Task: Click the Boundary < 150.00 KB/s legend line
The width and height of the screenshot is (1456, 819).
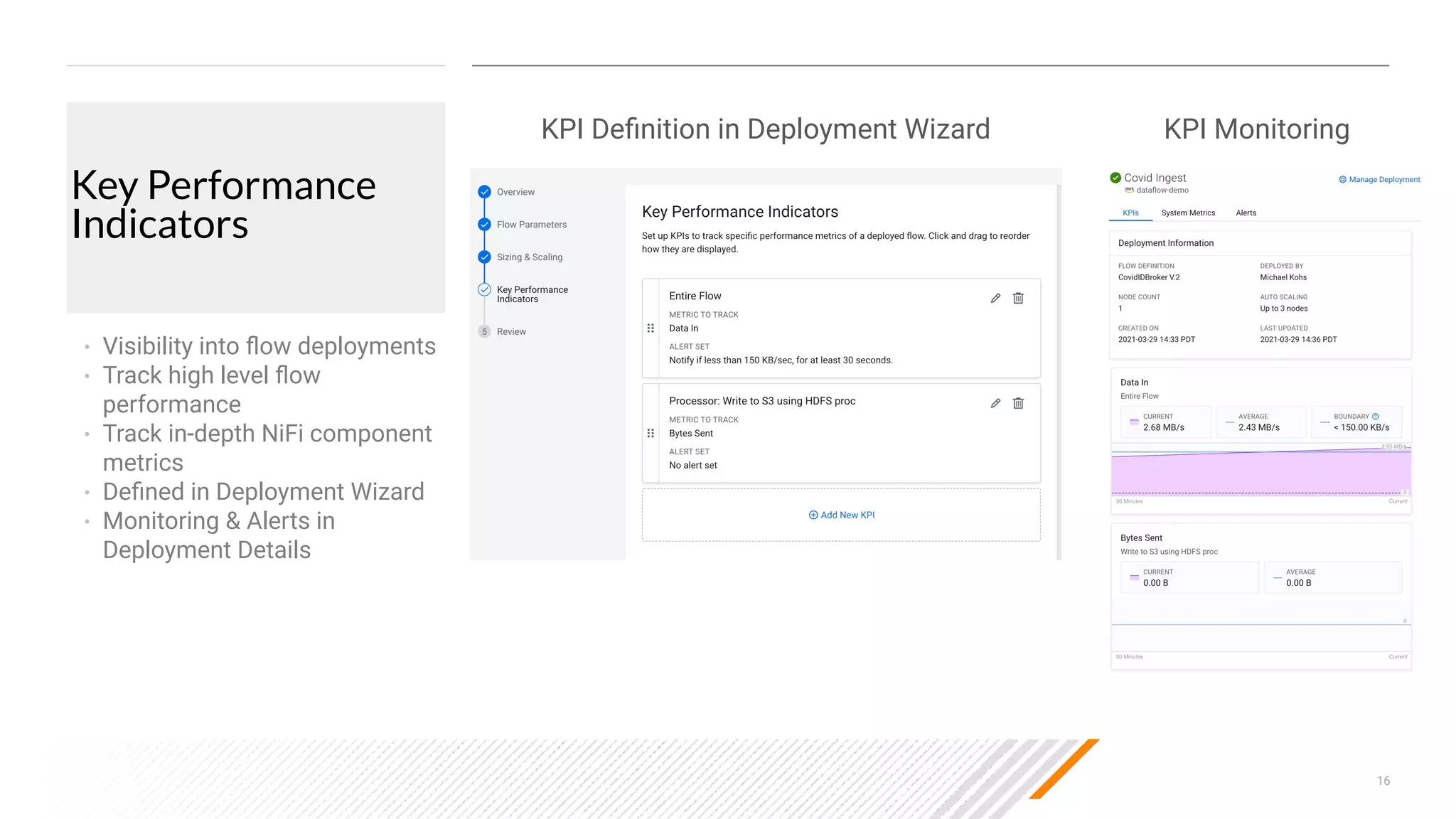Action: click(1324, 422)
